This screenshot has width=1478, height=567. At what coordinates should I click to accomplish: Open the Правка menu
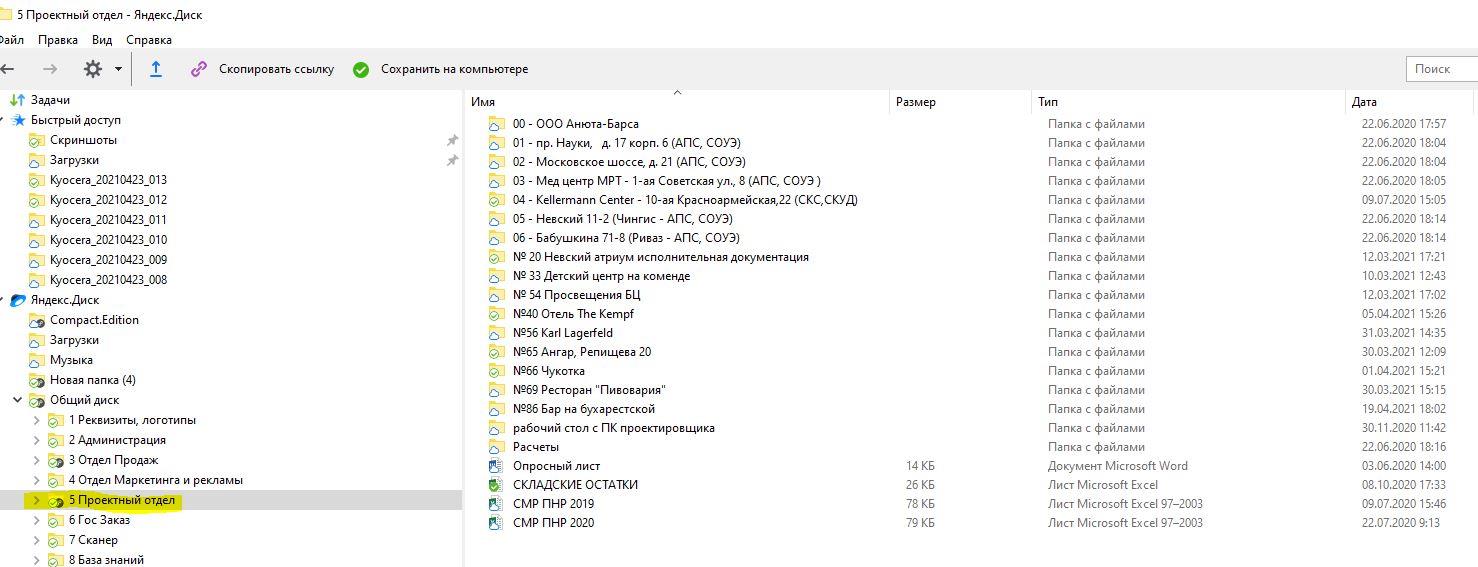click(x=58, y=40)
